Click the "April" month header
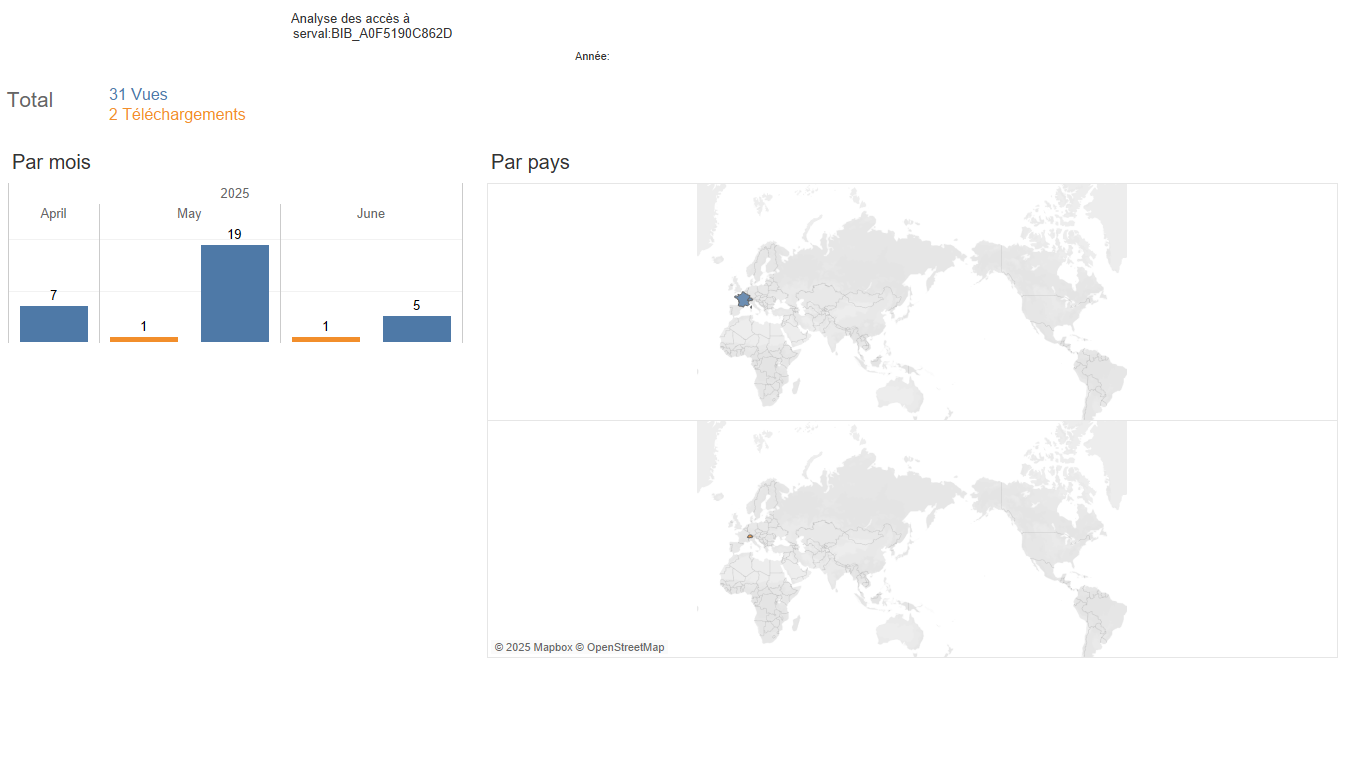 (54, 214)
